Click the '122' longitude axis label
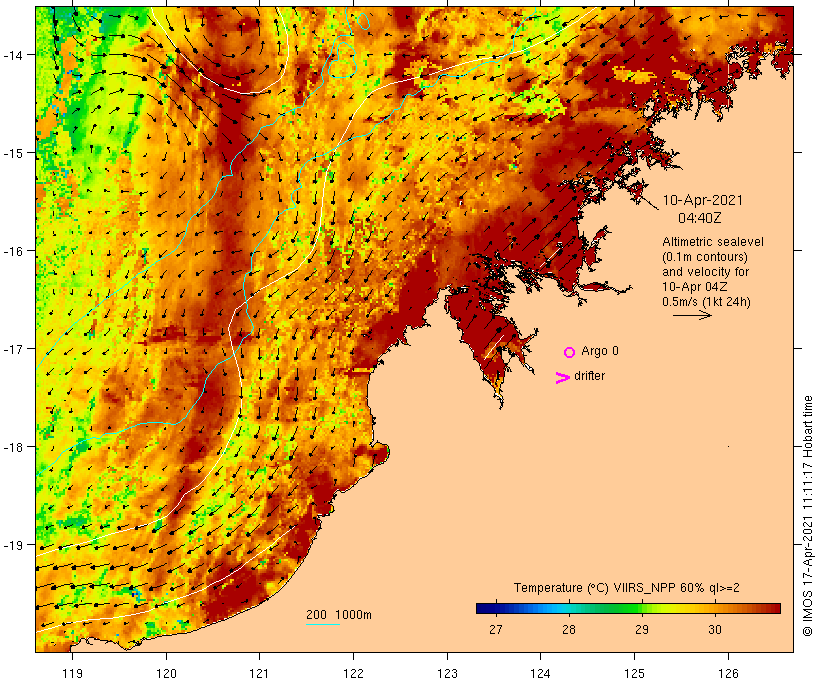This screenshot has height=680, width=820. (x=353, y=673)
